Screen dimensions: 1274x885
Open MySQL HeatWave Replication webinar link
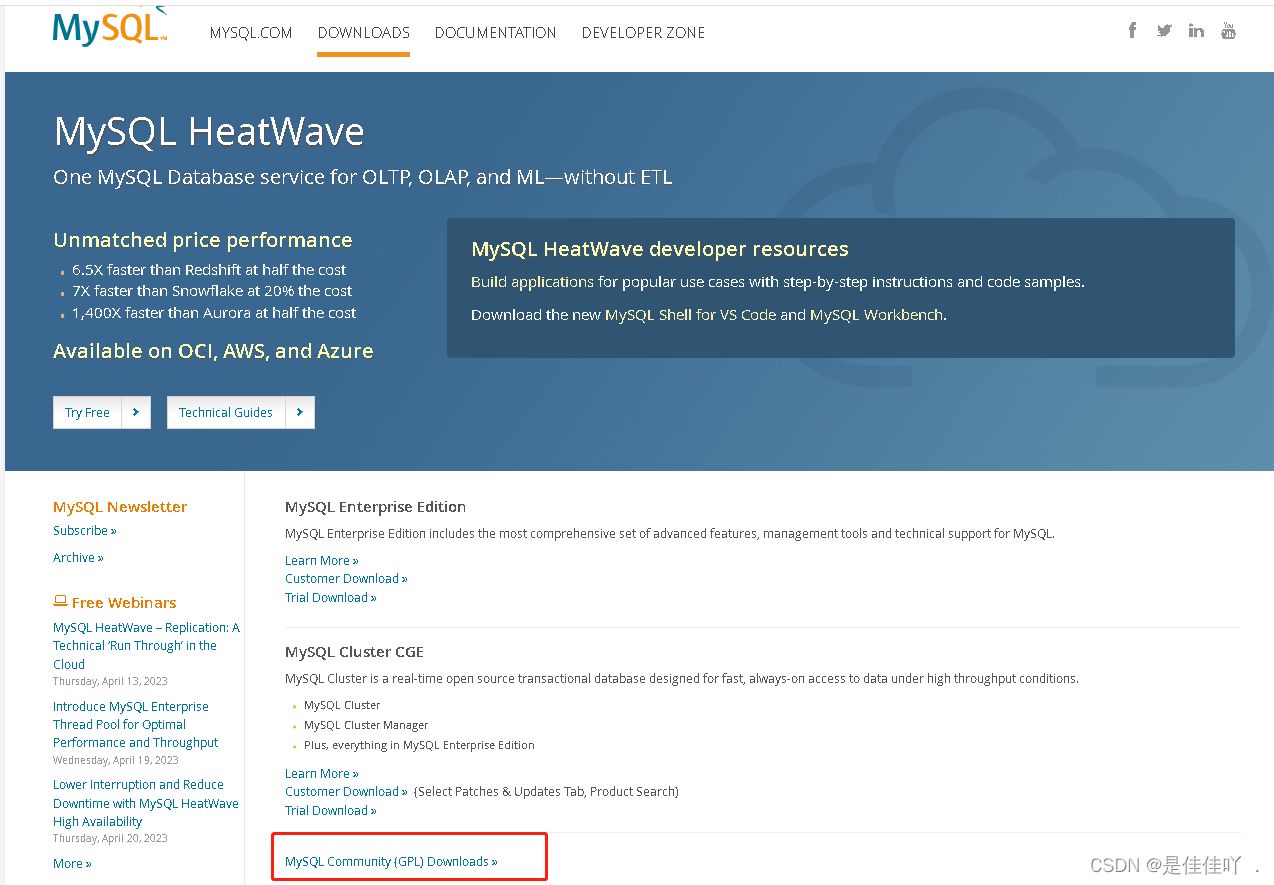click(146, 646)
